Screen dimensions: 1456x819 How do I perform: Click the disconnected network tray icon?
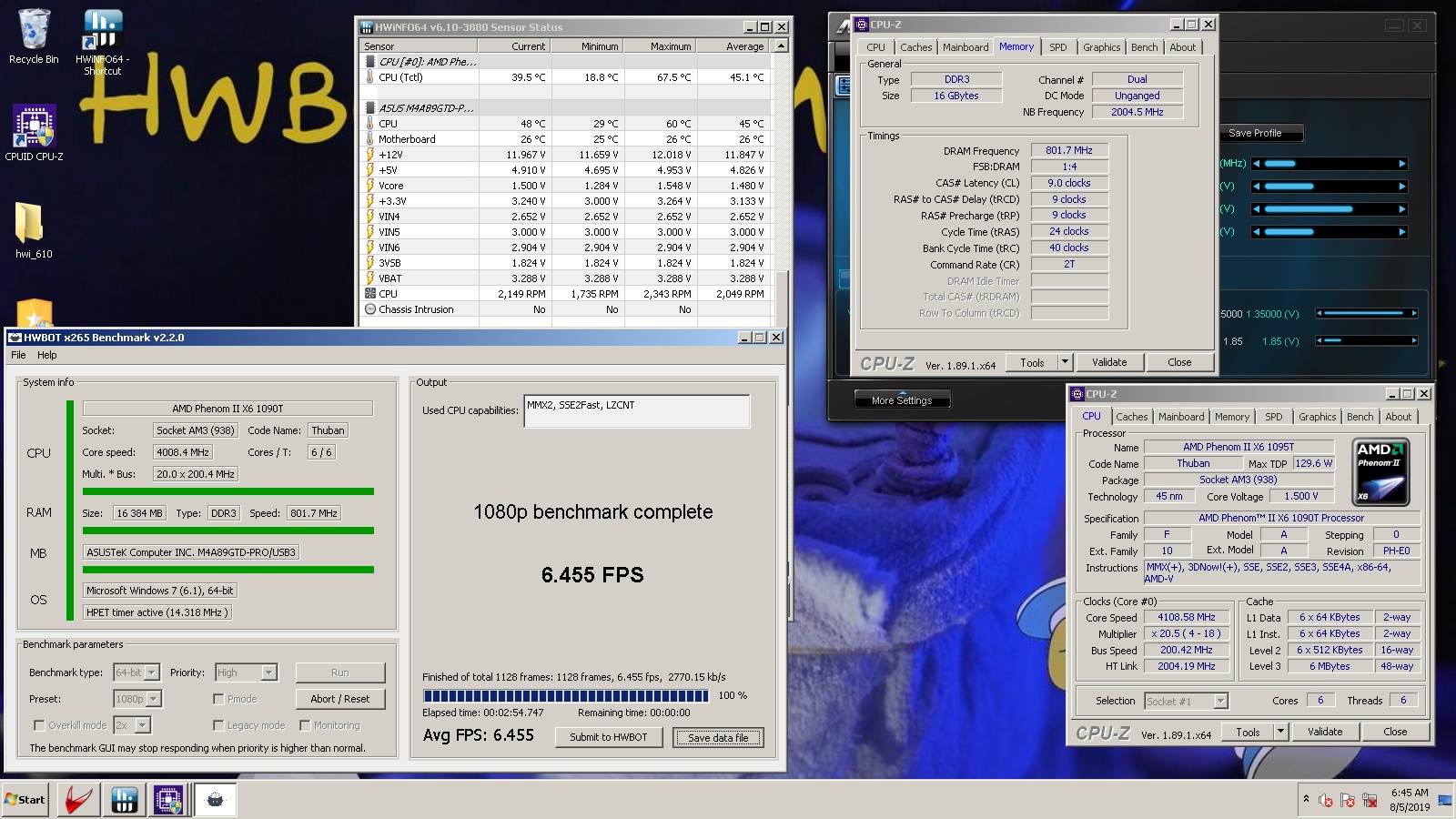[1369, 801]
